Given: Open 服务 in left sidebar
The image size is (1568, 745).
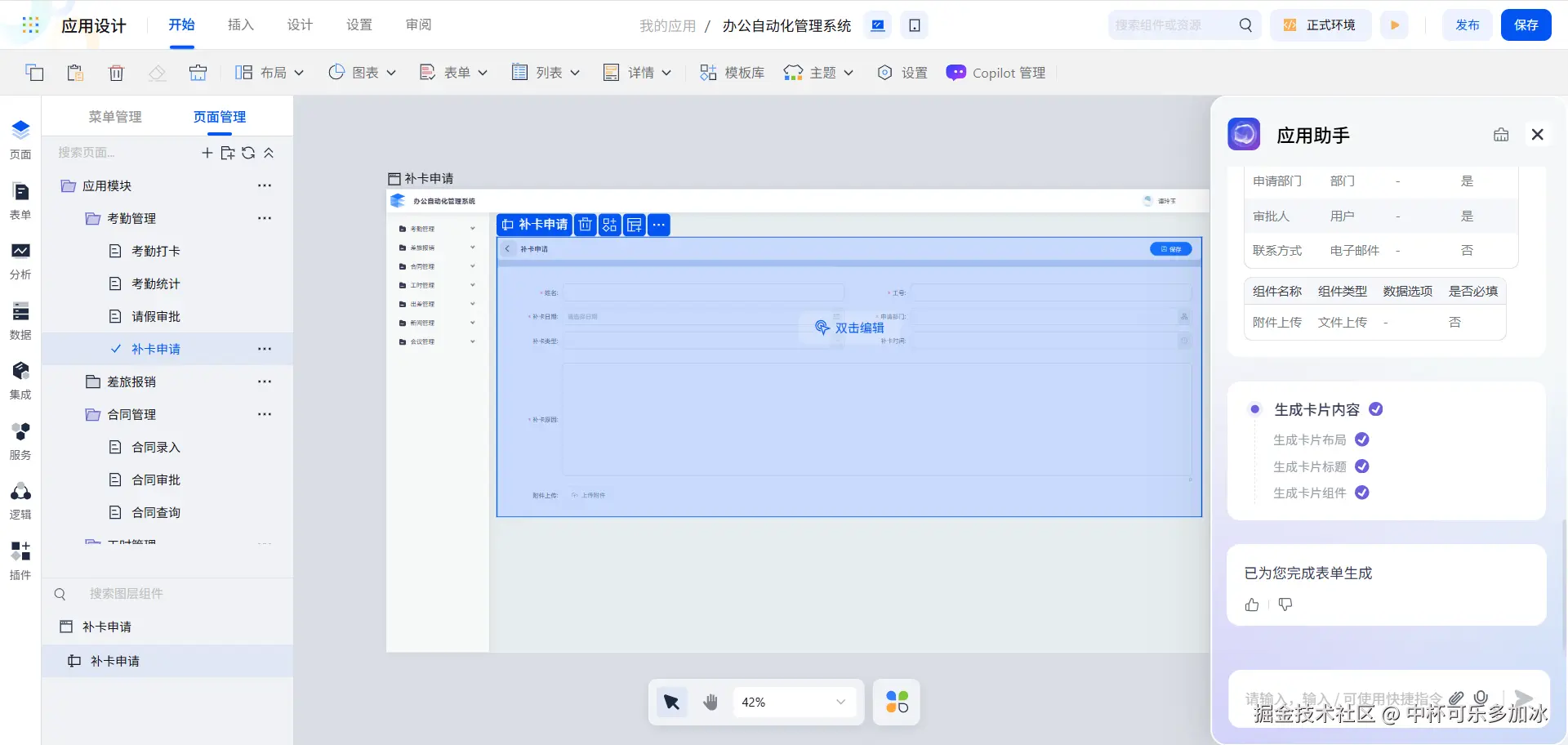Looking at the screenshot, I should point(20,441).
